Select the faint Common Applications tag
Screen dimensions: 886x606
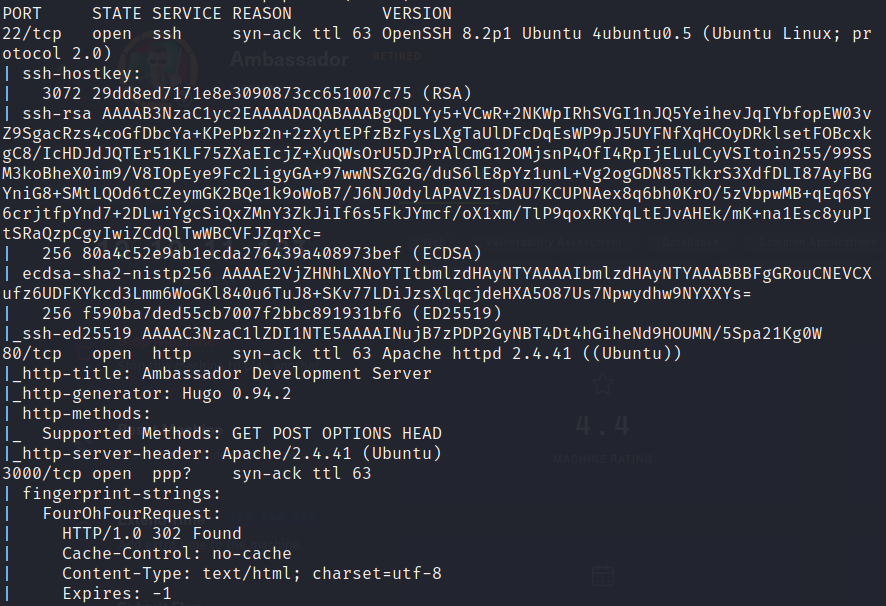pyautogui.click(x=817, y=243)
